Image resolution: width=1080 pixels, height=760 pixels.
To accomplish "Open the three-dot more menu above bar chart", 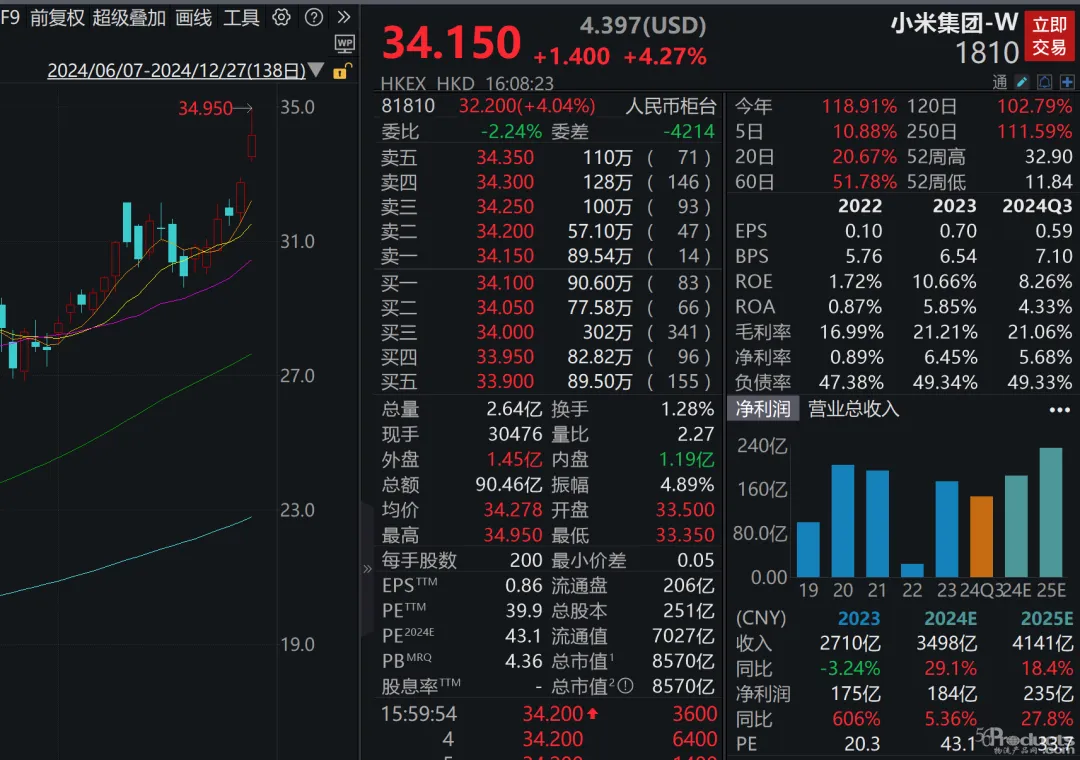I will click(x=1059, y=410).
